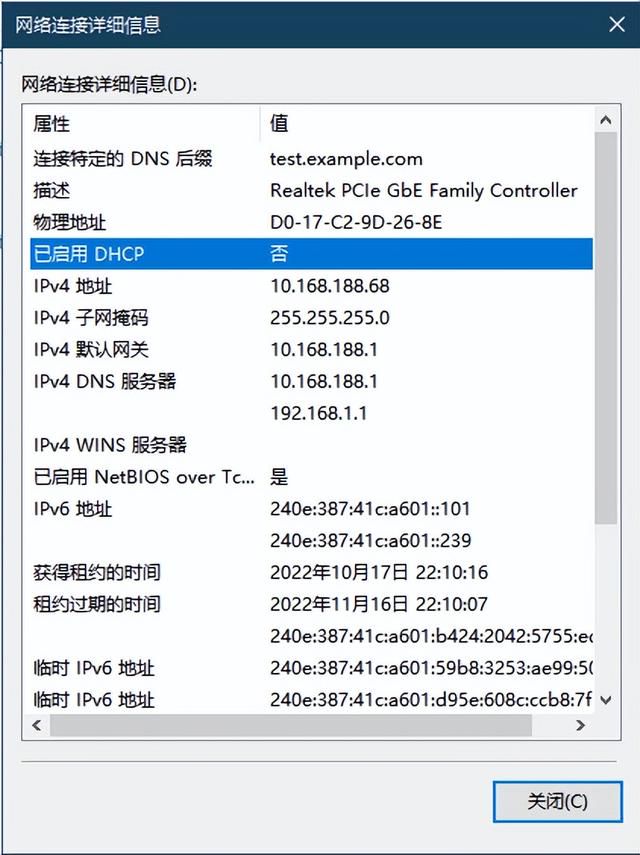Click the vertical scrollbar down arrow
This screenshot has height=855, width=640.
click(606, 700)
